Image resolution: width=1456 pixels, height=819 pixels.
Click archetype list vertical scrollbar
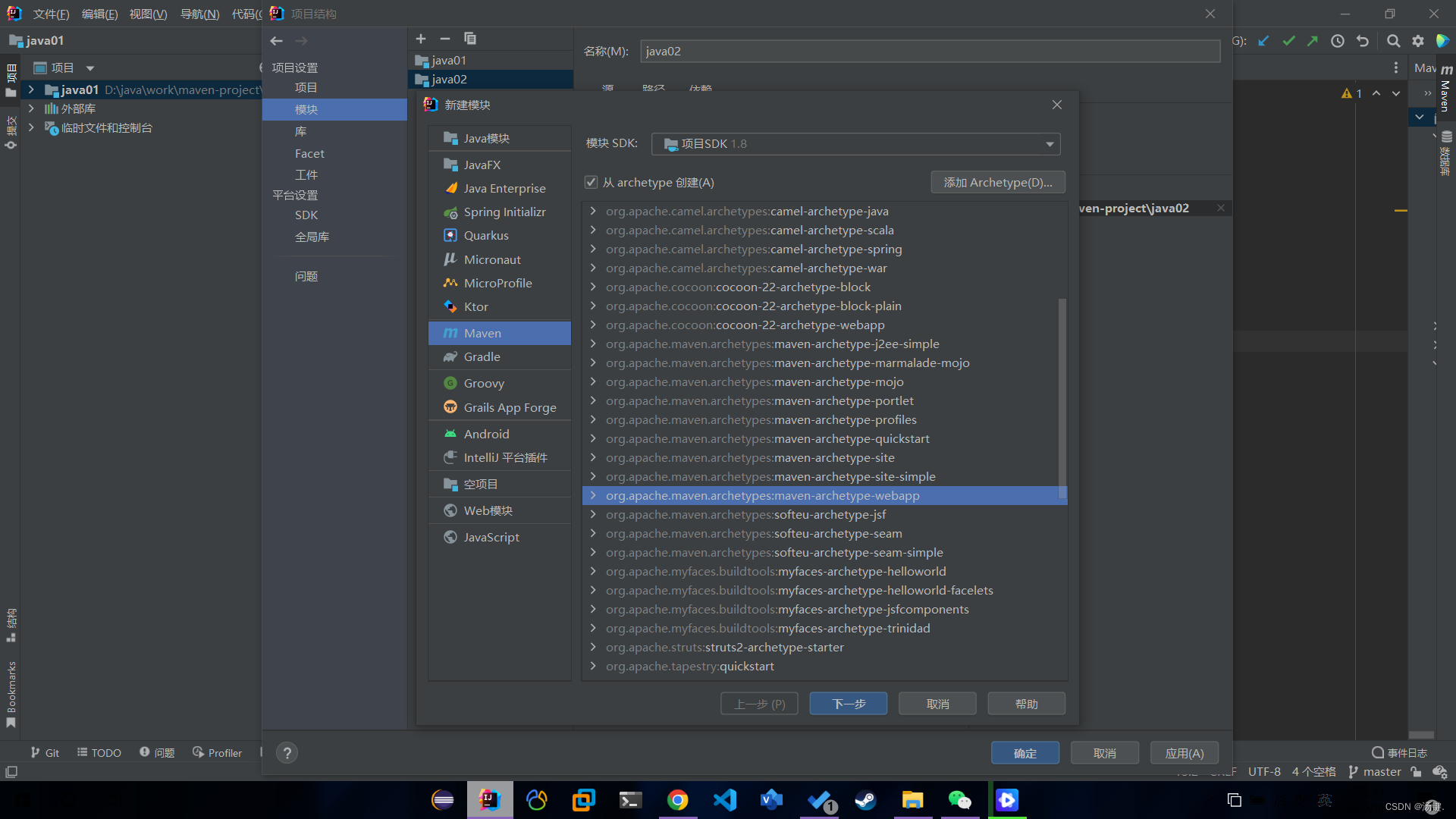[x=1062, y=398]
